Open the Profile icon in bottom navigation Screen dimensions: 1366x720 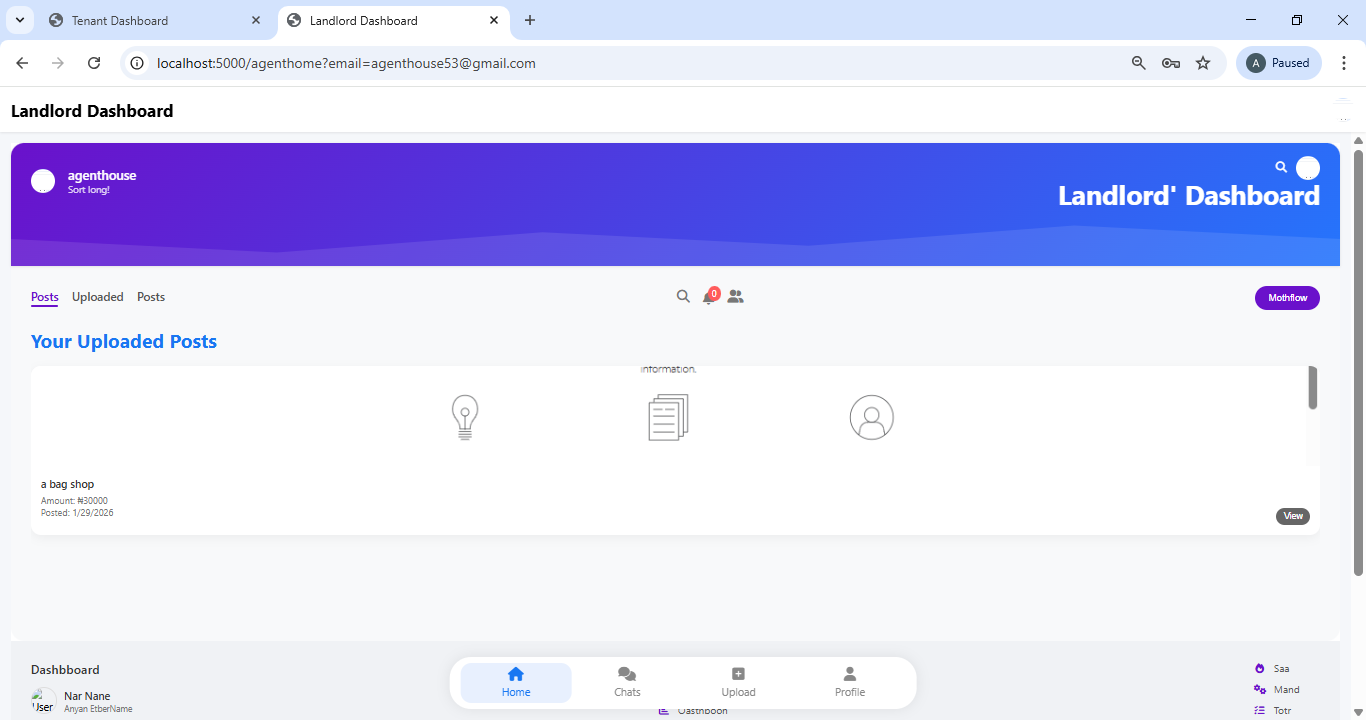849,681
